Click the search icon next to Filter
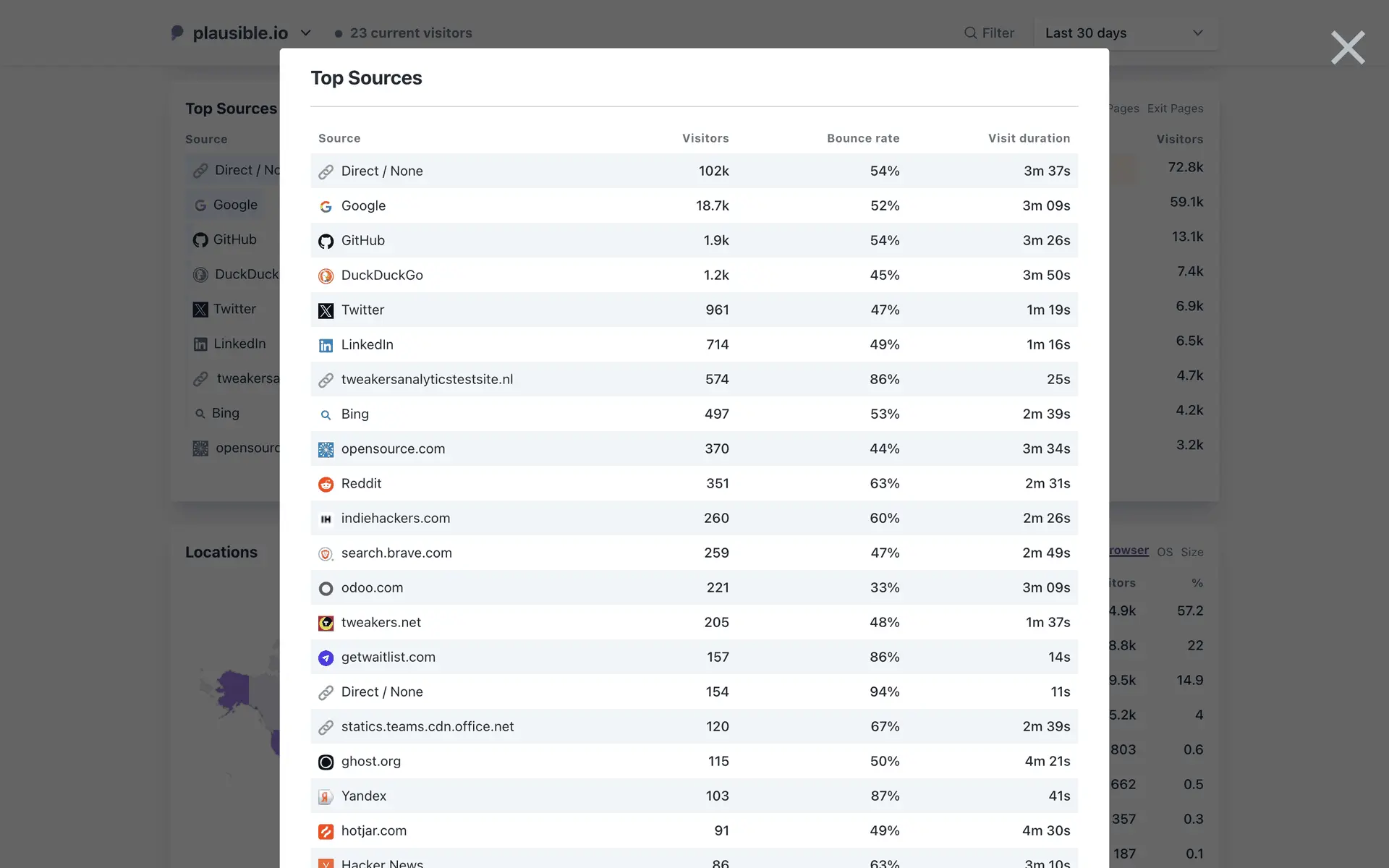 click(x=970, y=33)
